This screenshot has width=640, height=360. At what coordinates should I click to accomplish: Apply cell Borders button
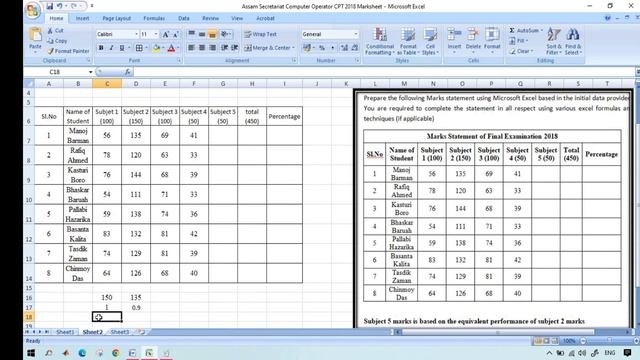(x=139, y=48)
